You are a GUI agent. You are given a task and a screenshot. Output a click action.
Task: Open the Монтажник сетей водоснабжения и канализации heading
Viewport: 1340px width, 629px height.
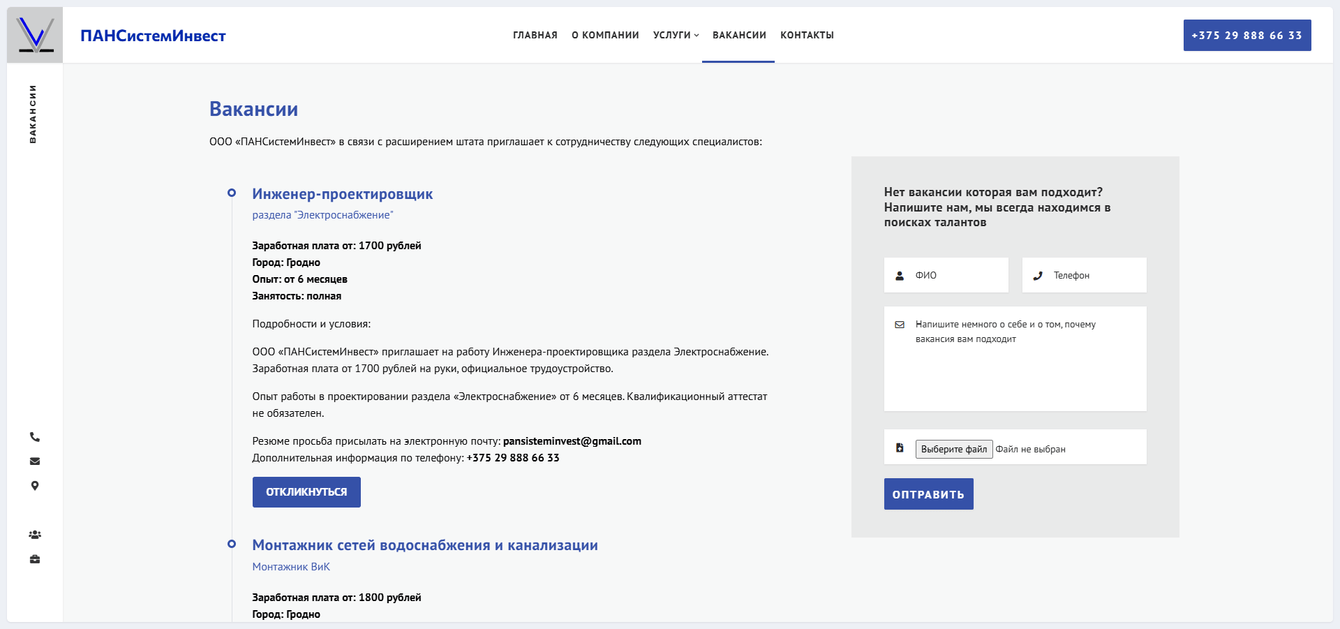pos(425,545)
